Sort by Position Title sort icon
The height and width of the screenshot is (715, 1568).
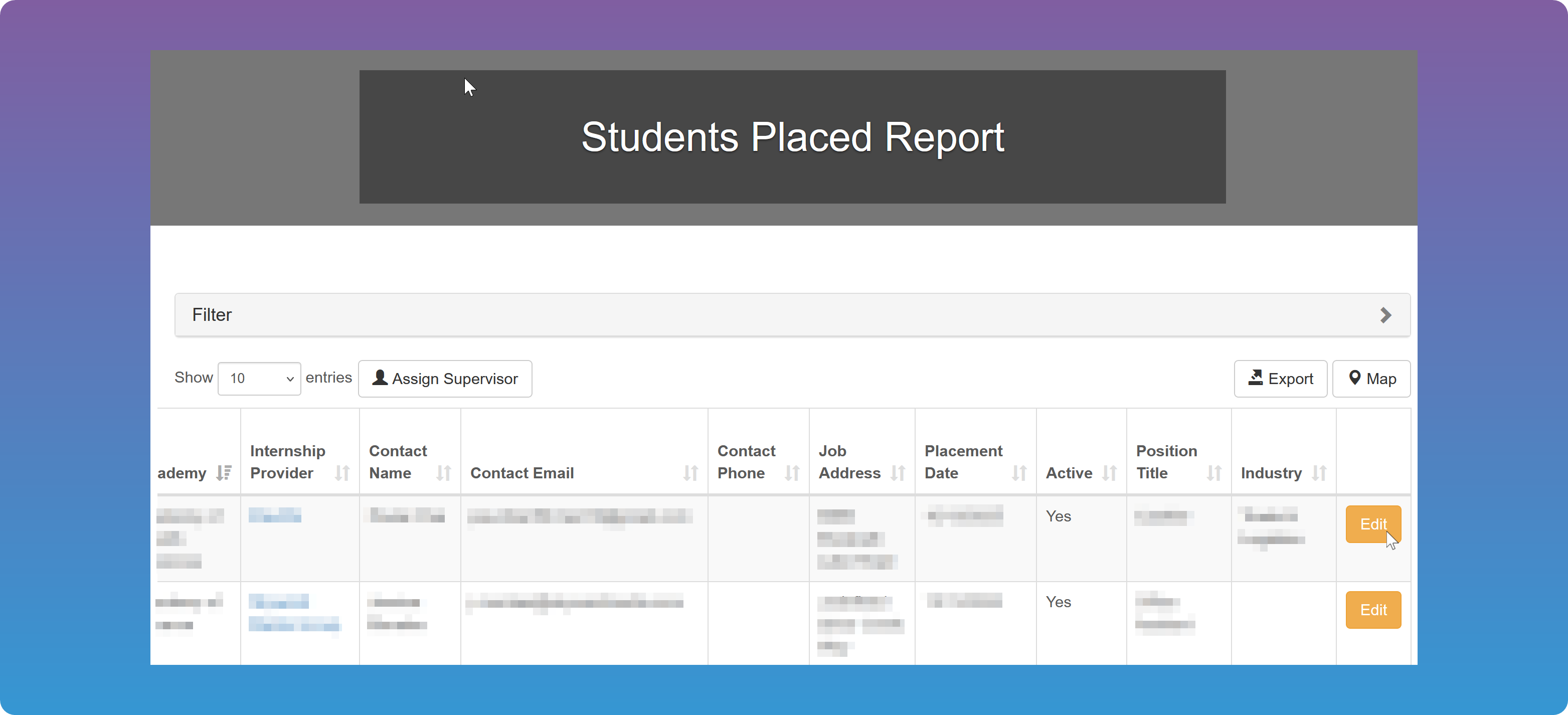click(1214, 473)
